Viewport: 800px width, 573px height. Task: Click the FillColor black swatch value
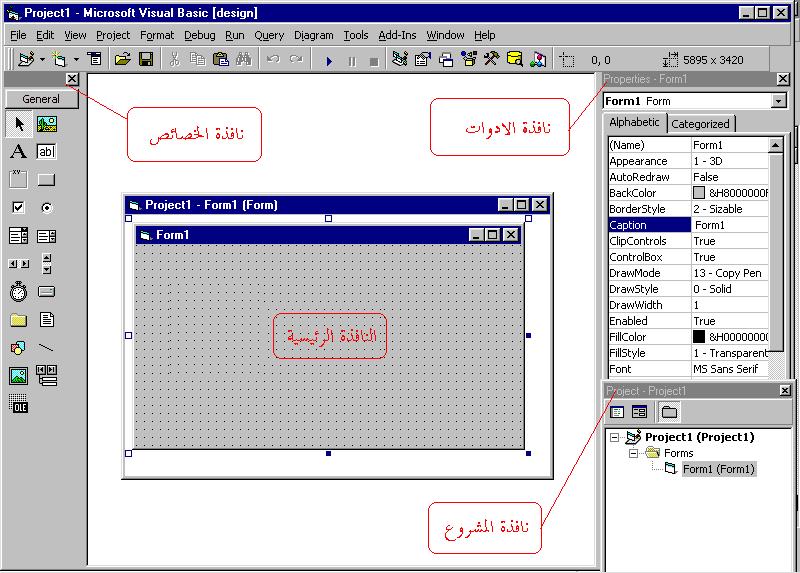tap(699, 337)
